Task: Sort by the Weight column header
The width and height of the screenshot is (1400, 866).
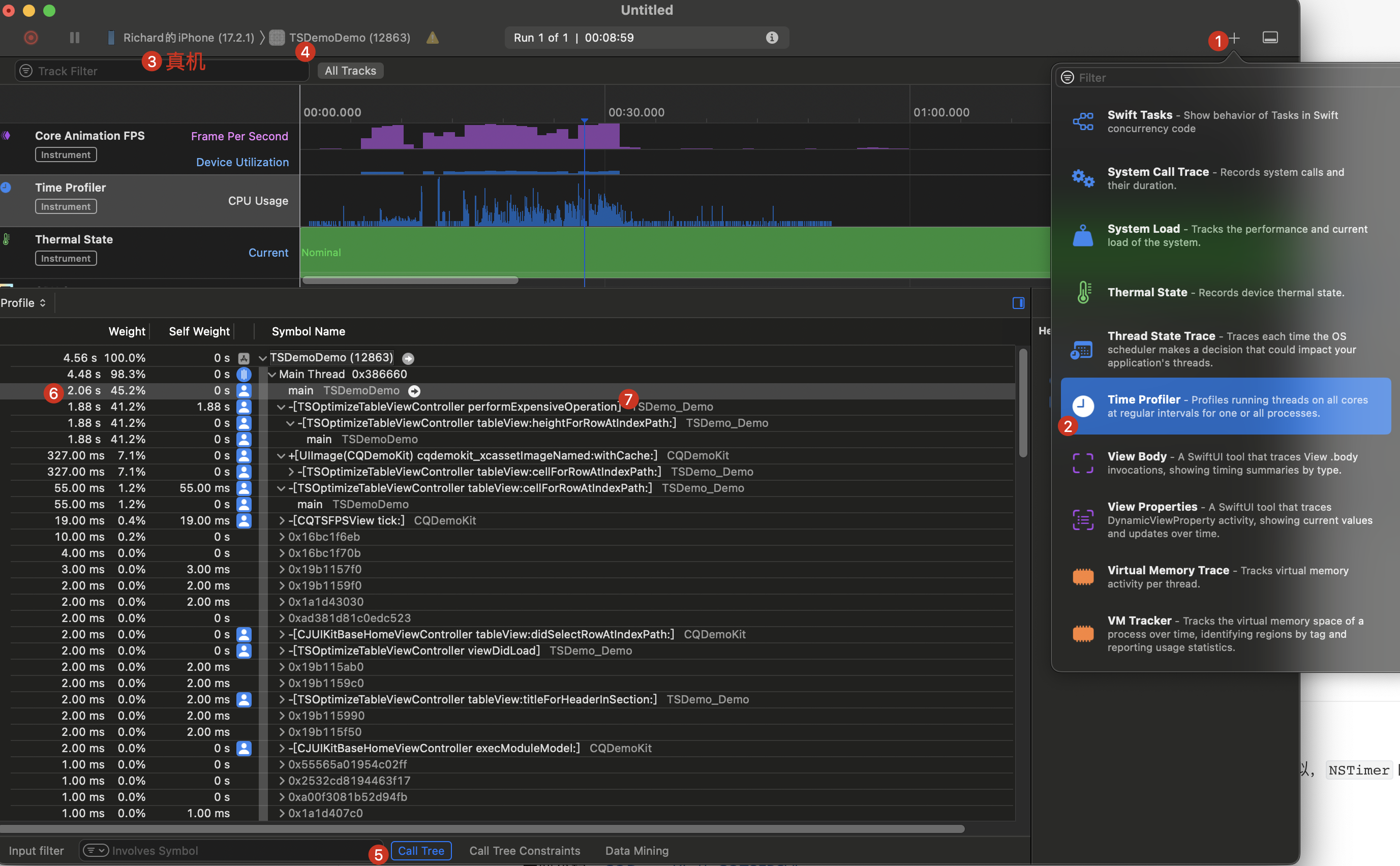Action: (127, 332)
